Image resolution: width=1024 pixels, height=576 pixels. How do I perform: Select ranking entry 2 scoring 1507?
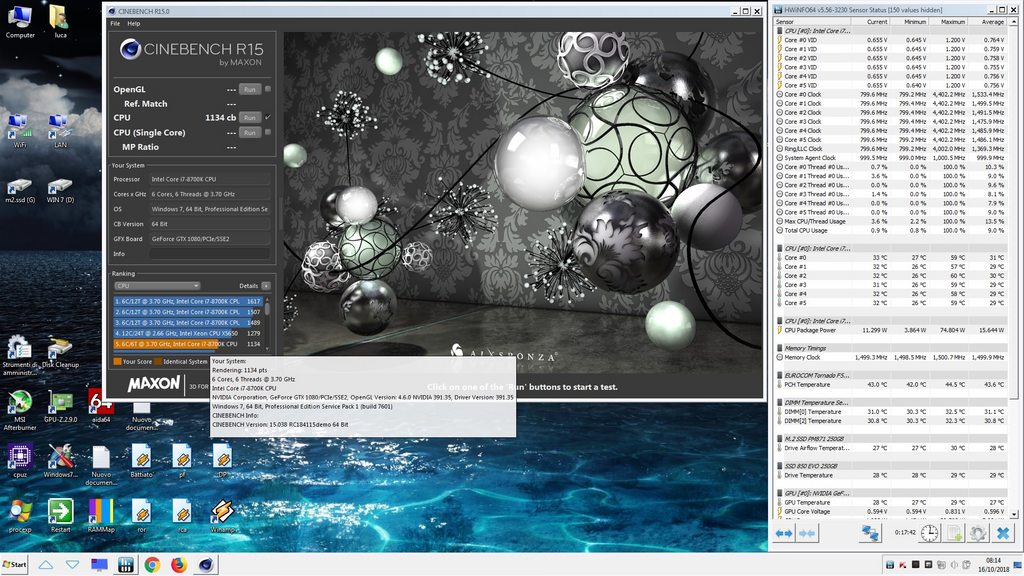coord(188,312)
